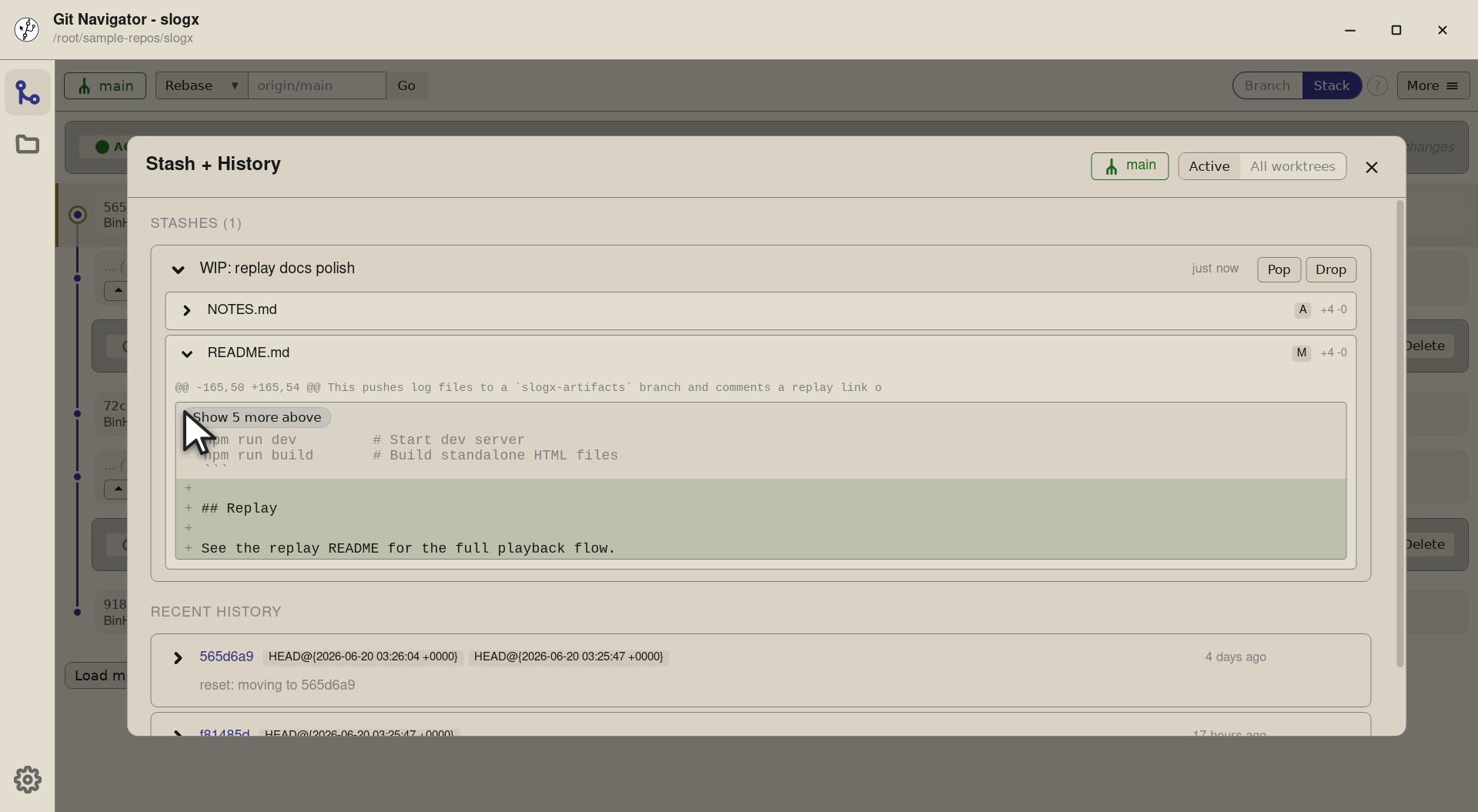Click the STASHES (1) heading
The height and width of the screenshot is (812, 1478).
point(196,223)
